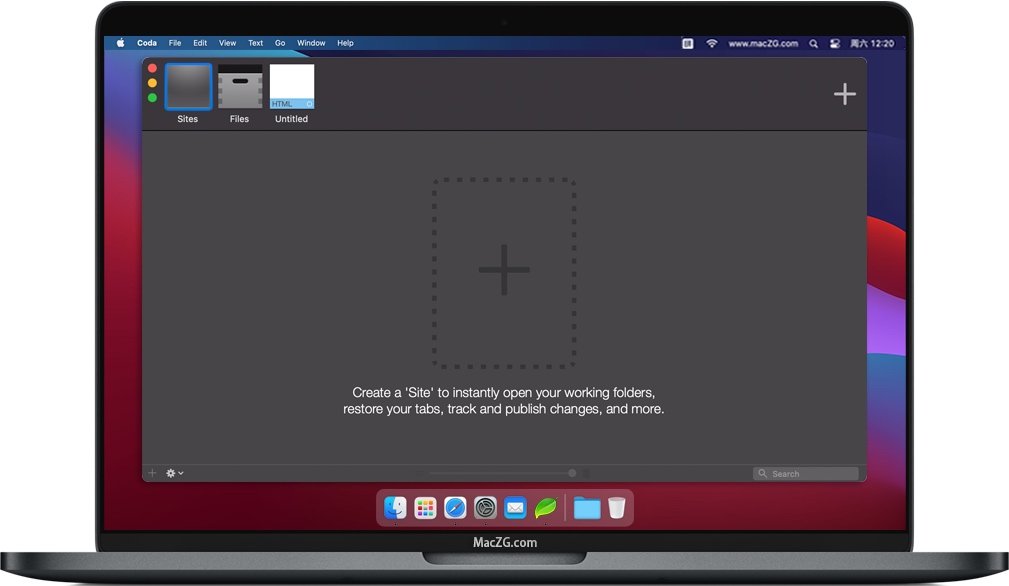Screen dimensions: 1009x586
Task: Open the trash folder in the Dock
Action: pyautogui.click(x=617, y=508)
